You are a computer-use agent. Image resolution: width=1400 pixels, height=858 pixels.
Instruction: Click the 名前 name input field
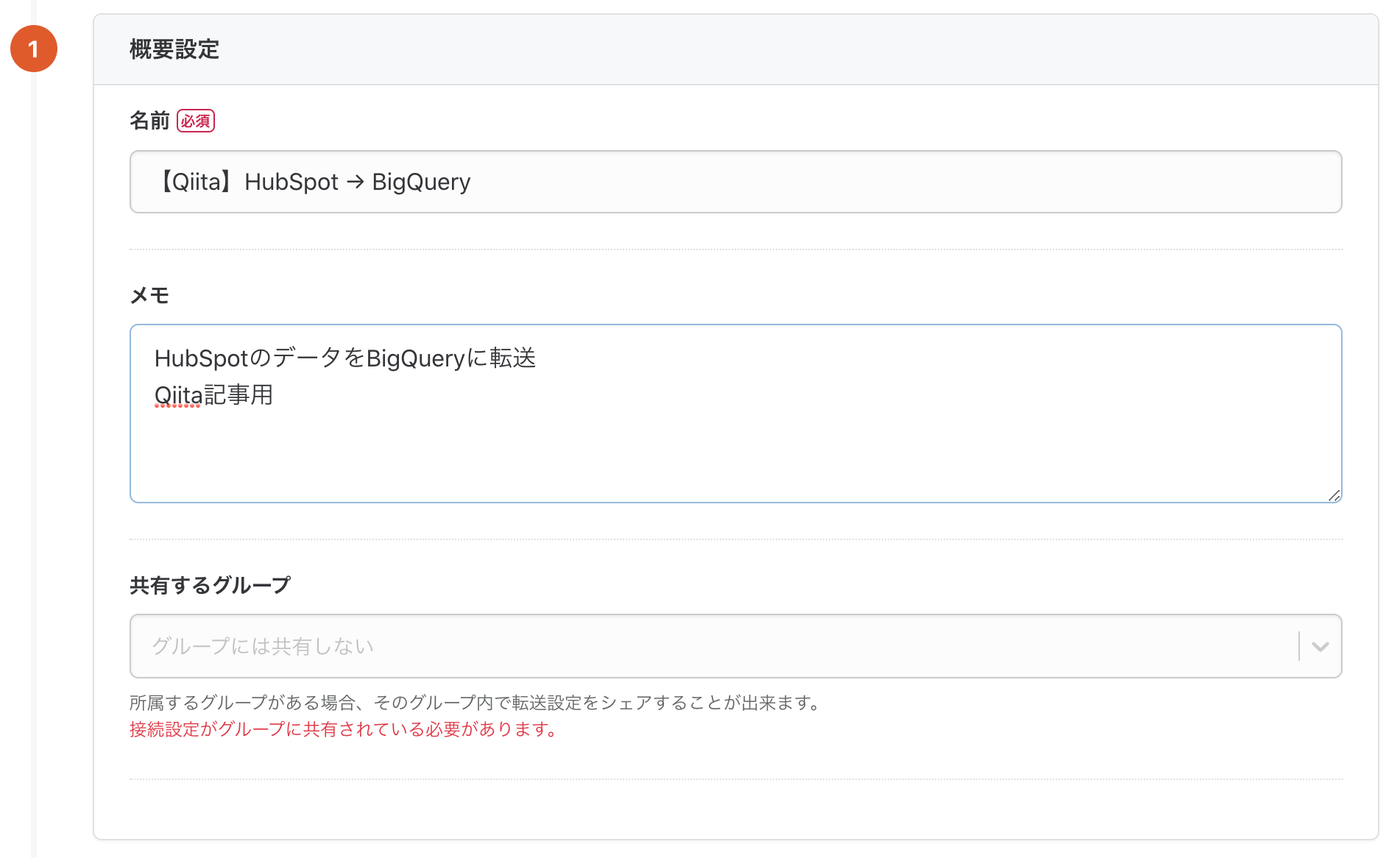(735, 182)
